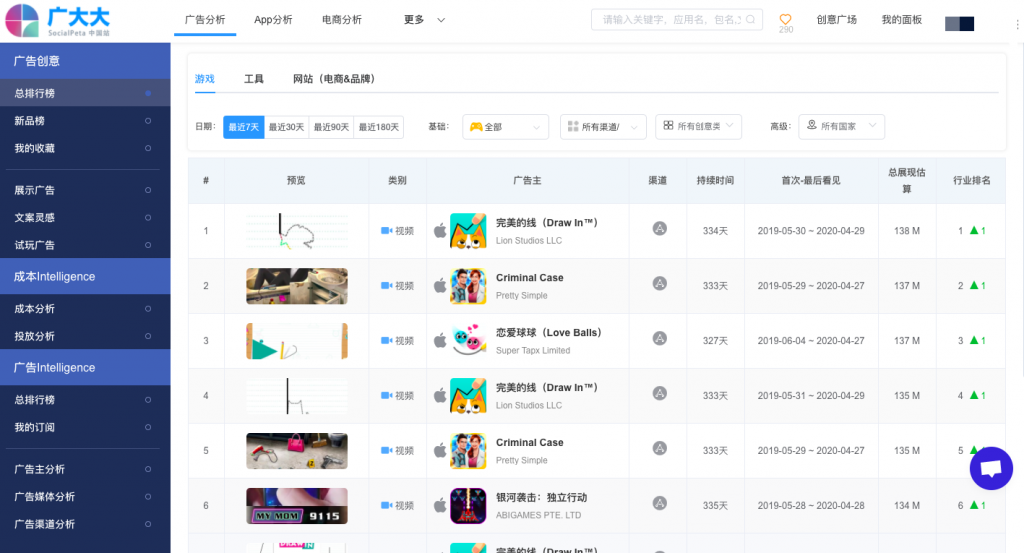1024x553 pixels.
Task: Select 最近90天 date filter
Action: pyautogui.click(x=331, y=127)
